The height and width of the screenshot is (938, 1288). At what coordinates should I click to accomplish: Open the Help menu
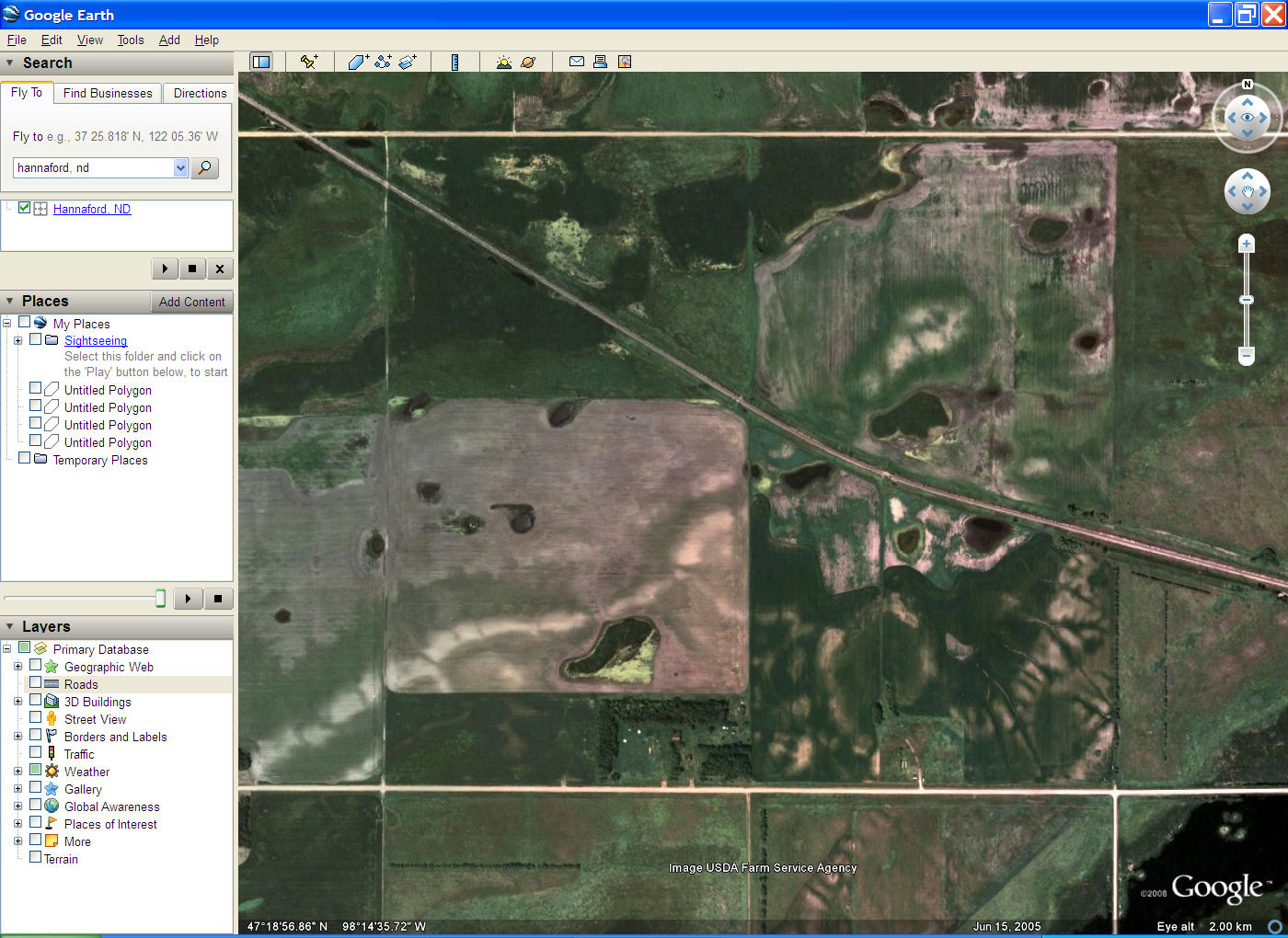click(207, 40)
